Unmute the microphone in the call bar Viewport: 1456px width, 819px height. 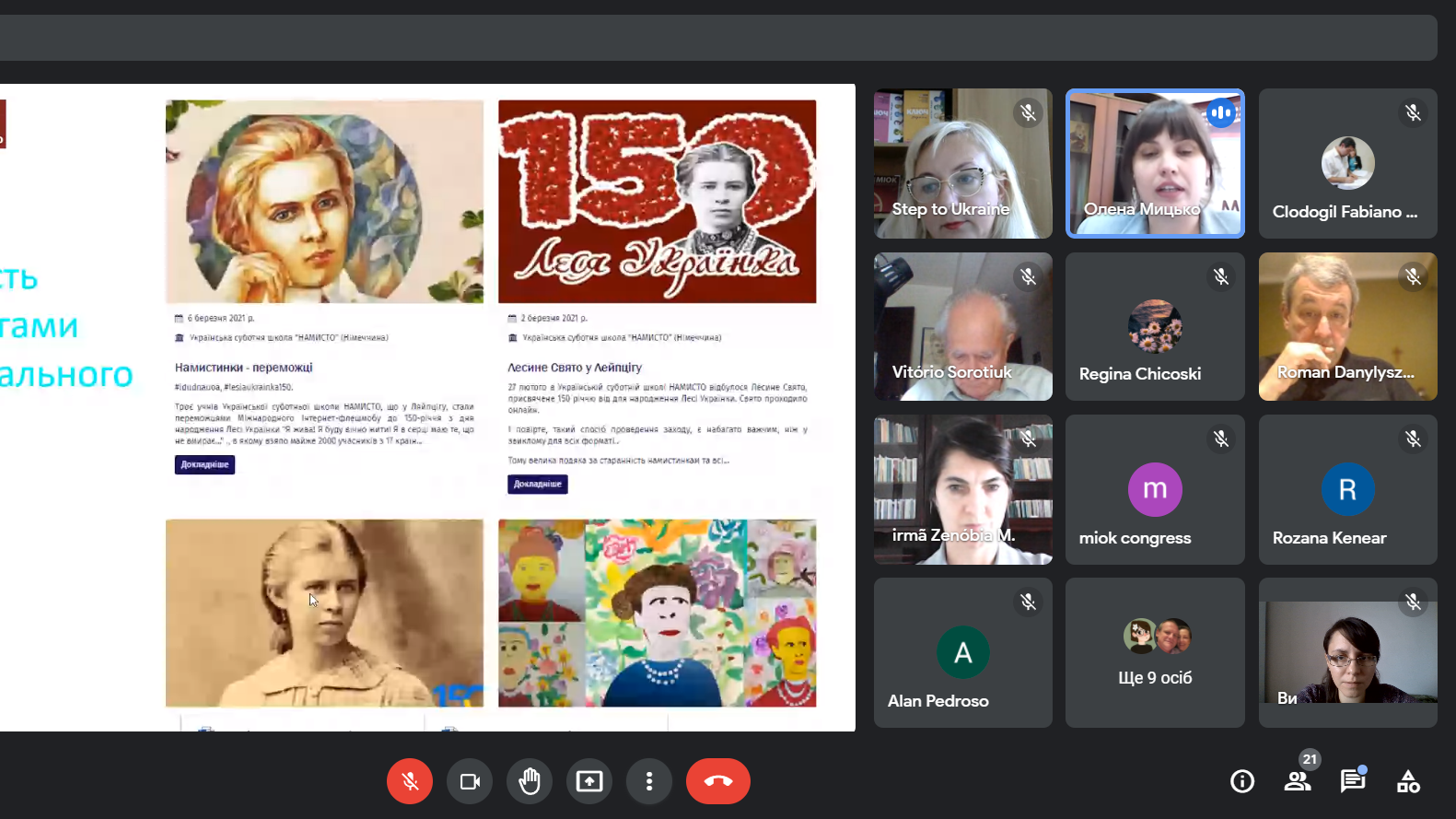pyautogui.click(x=410, y=781)
